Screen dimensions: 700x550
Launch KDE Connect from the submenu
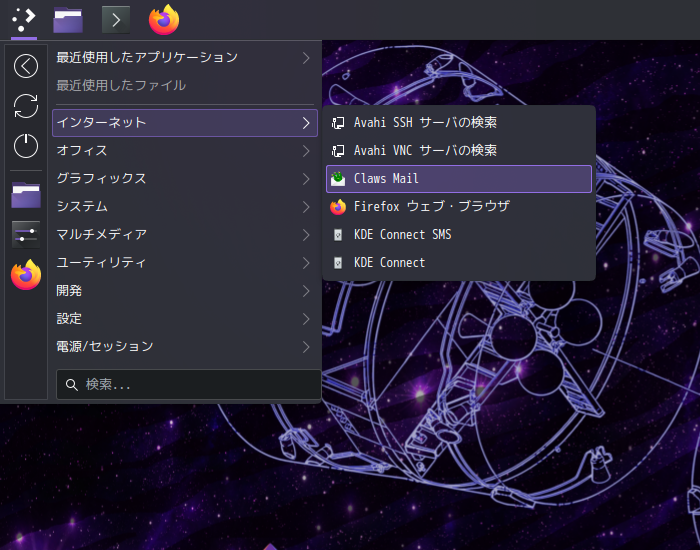[x=459, y=262]
